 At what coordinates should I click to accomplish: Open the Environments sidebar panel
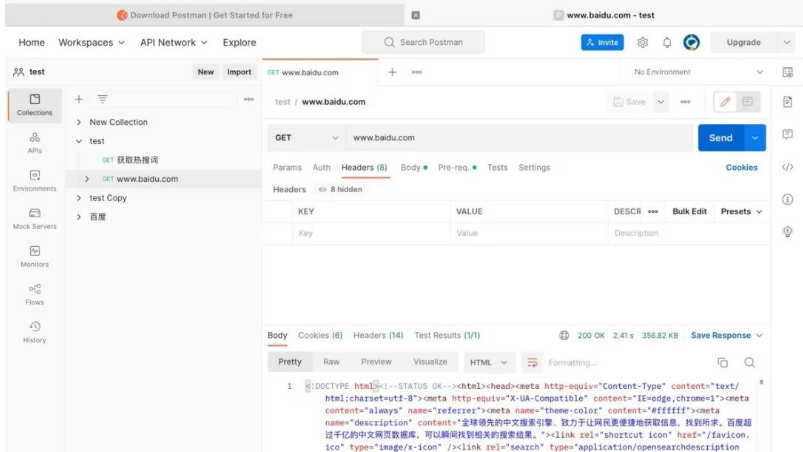34,181
